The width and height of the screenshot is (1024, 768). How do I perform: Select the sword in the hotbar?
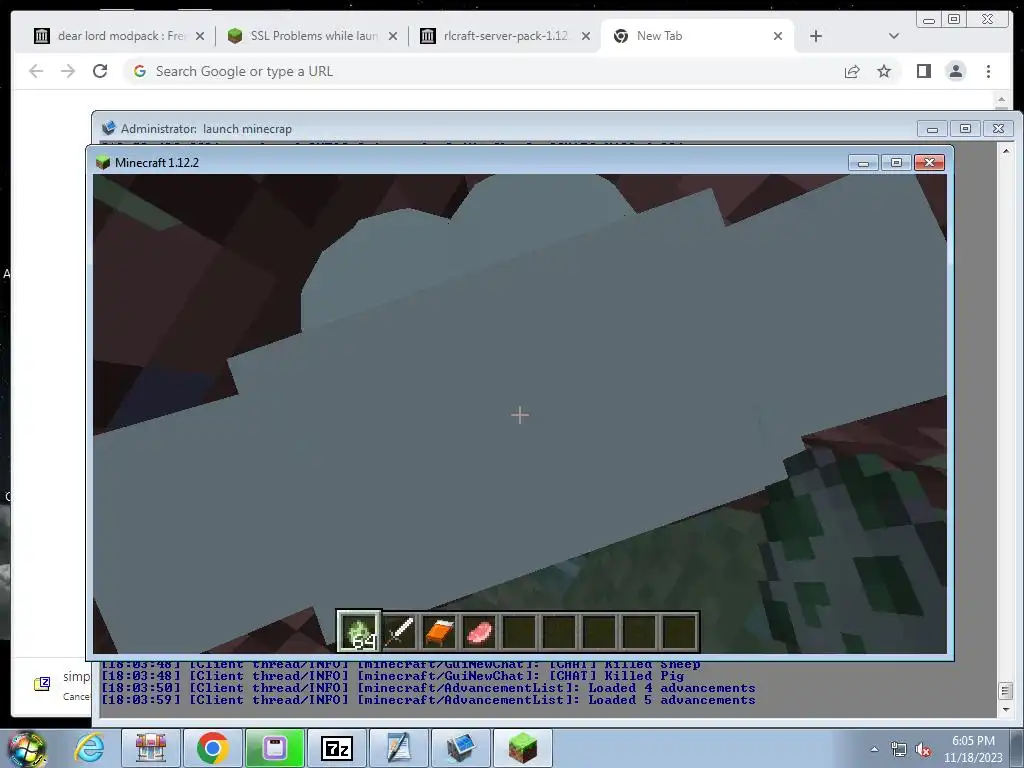tap(399, 632)
